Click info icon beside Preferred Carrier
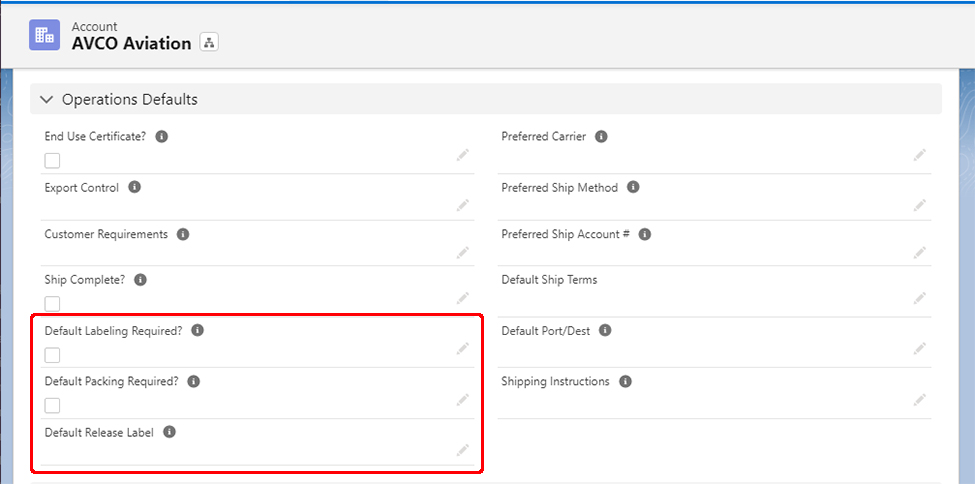The height and width of the screenshot is (484, 975). (x=602, y=137)
